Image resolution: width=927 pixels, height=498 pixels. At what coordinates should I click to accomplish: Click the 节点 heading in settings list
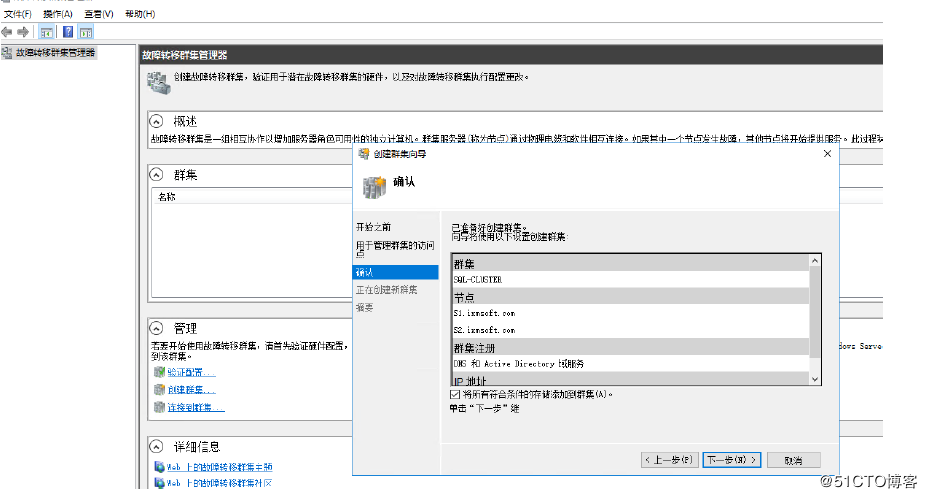464,297
